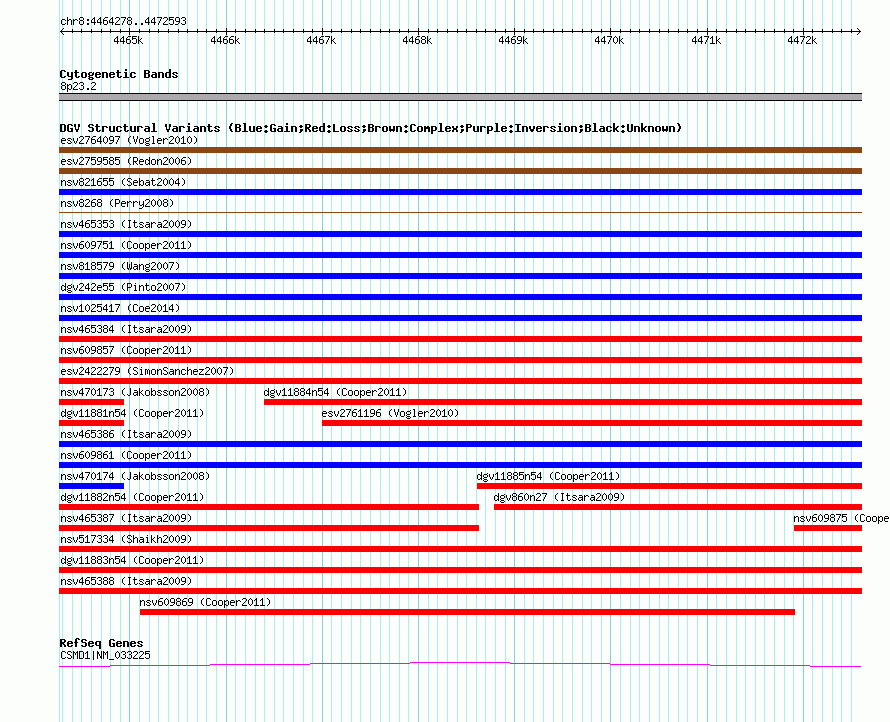
Task: Click the RefSeq Genes track title
Action: tap(101, 643)
